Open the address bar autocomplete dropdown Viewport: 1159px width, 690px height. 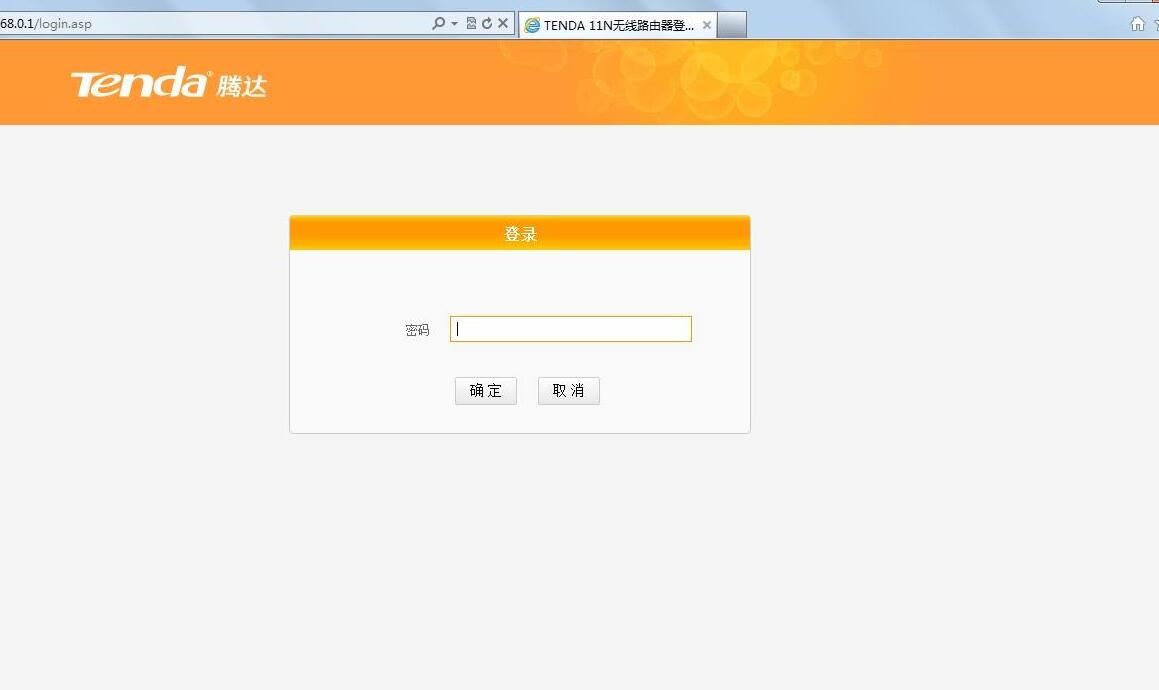click(452, 23)
